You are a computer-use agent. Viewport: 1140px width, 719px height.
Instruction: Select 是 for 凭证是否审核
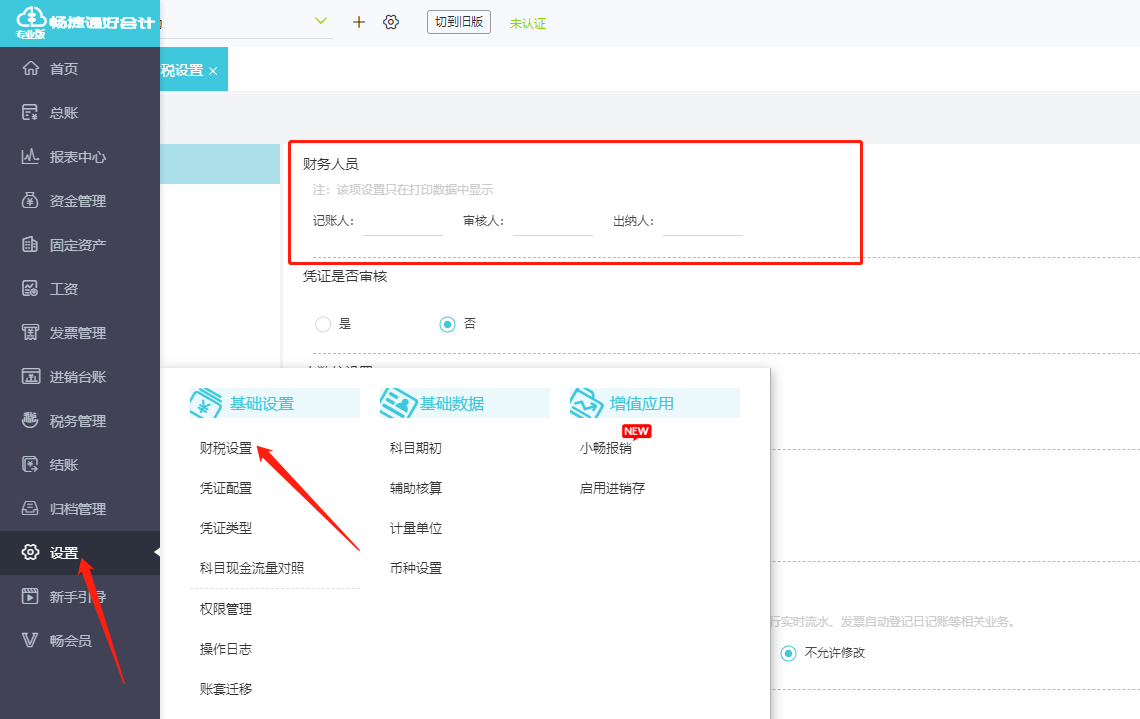tap(323, 324)
